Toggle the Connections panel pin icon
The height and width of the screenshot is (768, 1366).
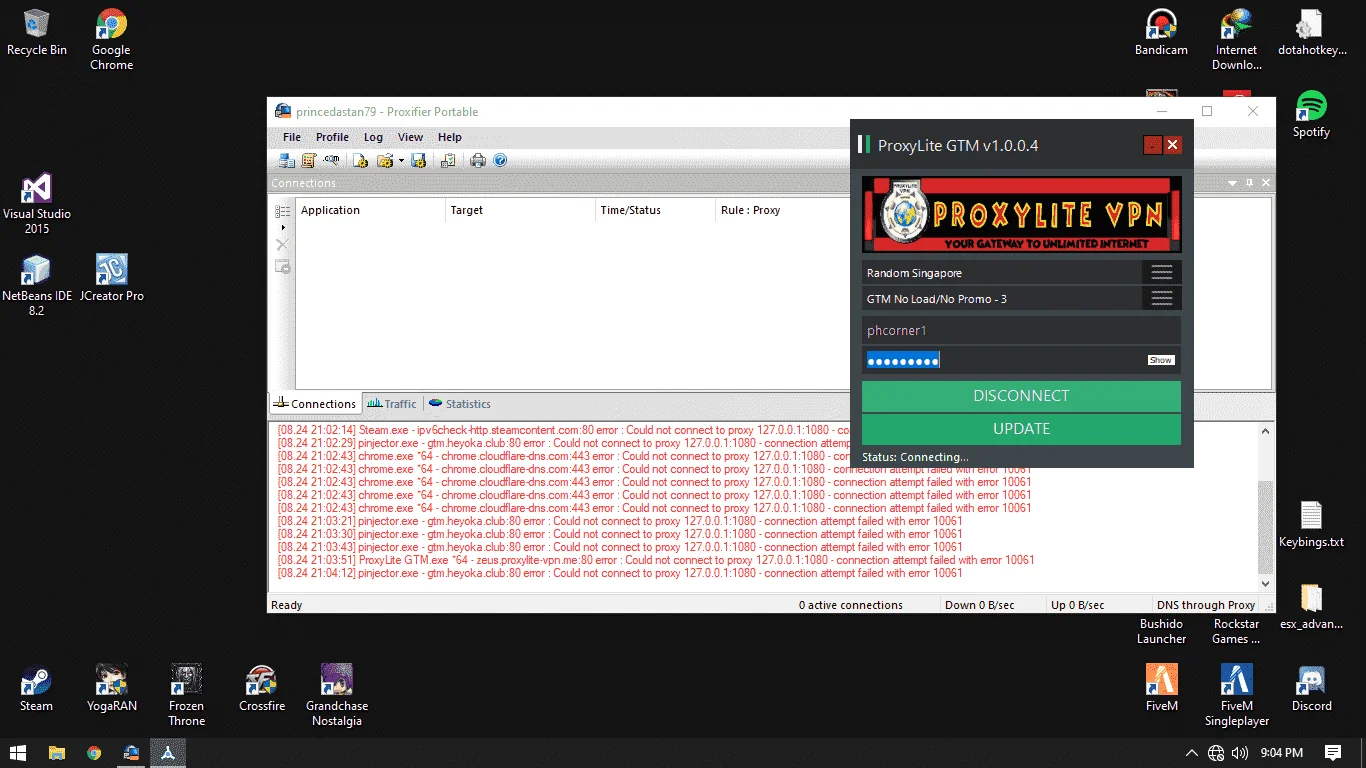1249,183
